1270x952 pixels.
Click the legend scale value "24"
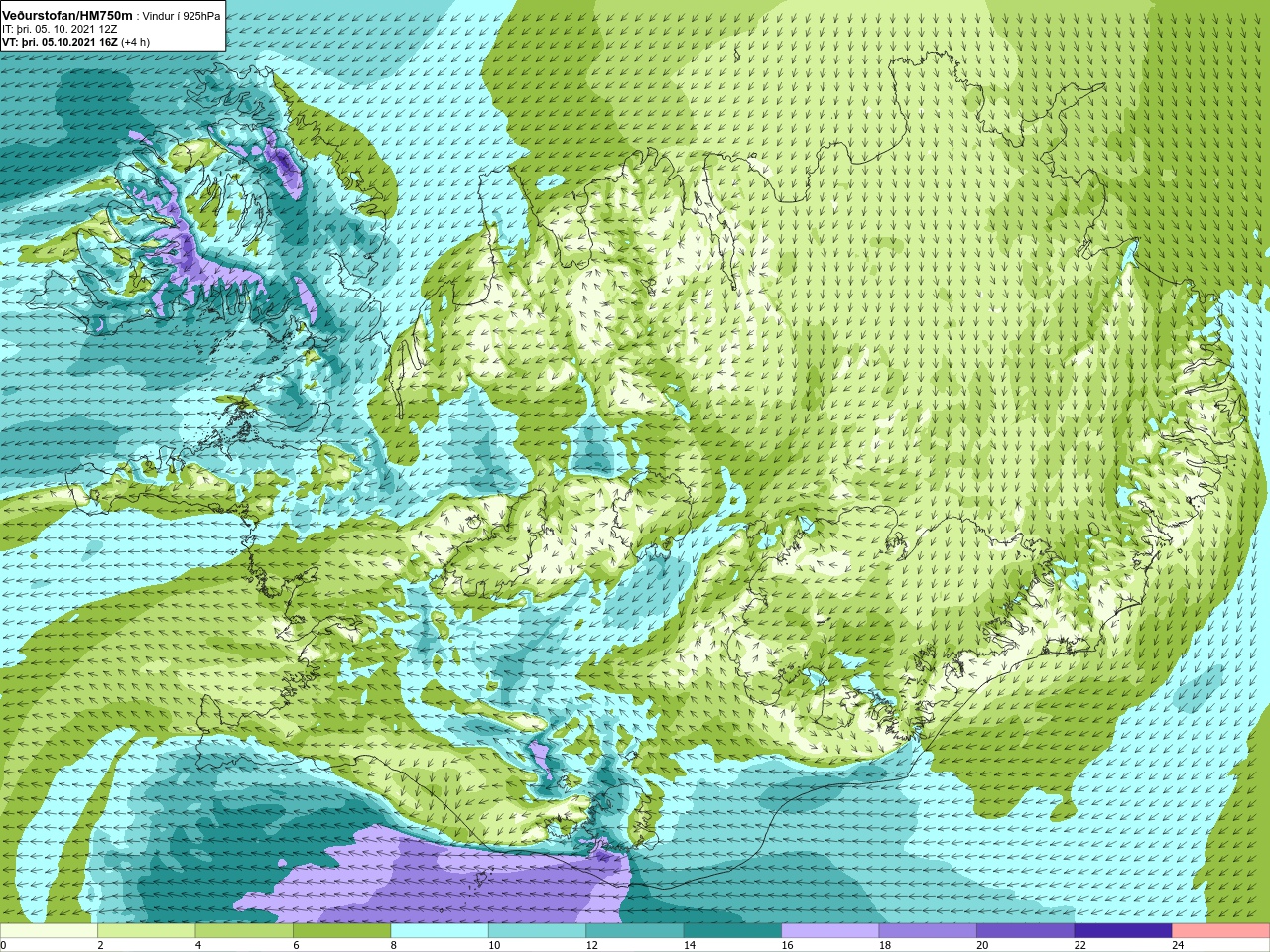pos(1179,945)
